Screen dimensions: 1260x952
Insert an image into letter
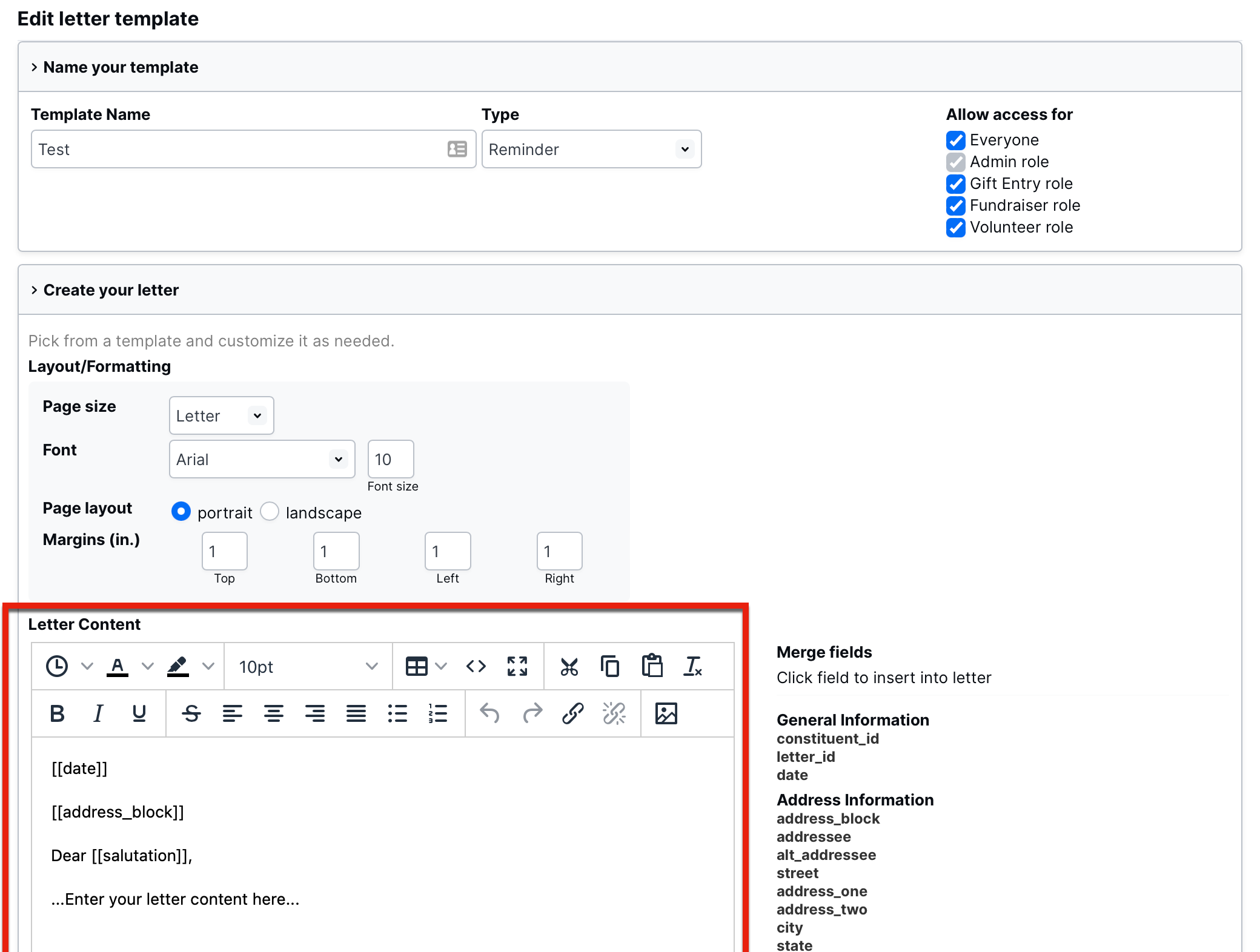(x=666, y=713)
